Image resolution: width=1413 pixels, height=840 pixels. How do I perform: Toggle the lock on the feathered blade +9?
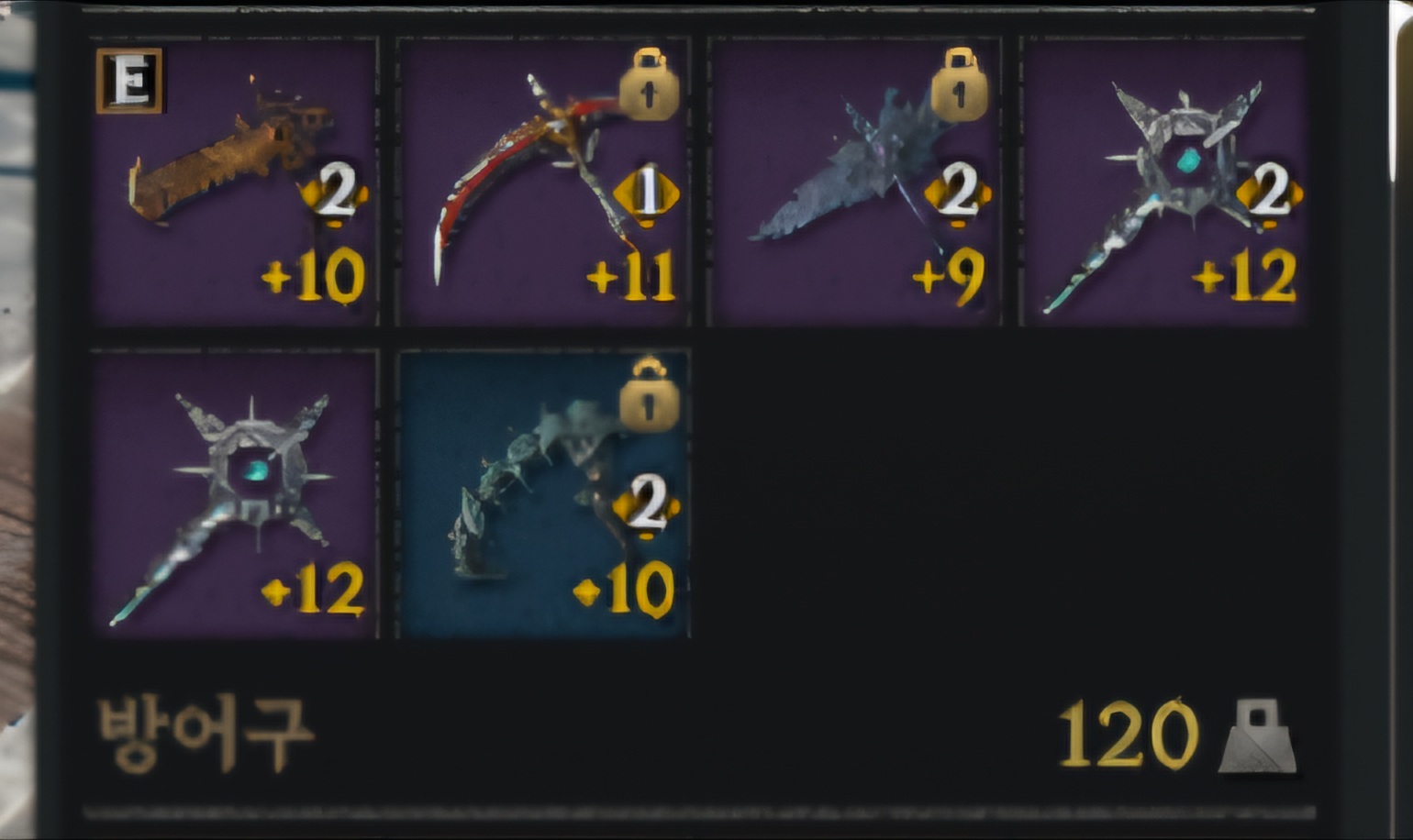960,84
